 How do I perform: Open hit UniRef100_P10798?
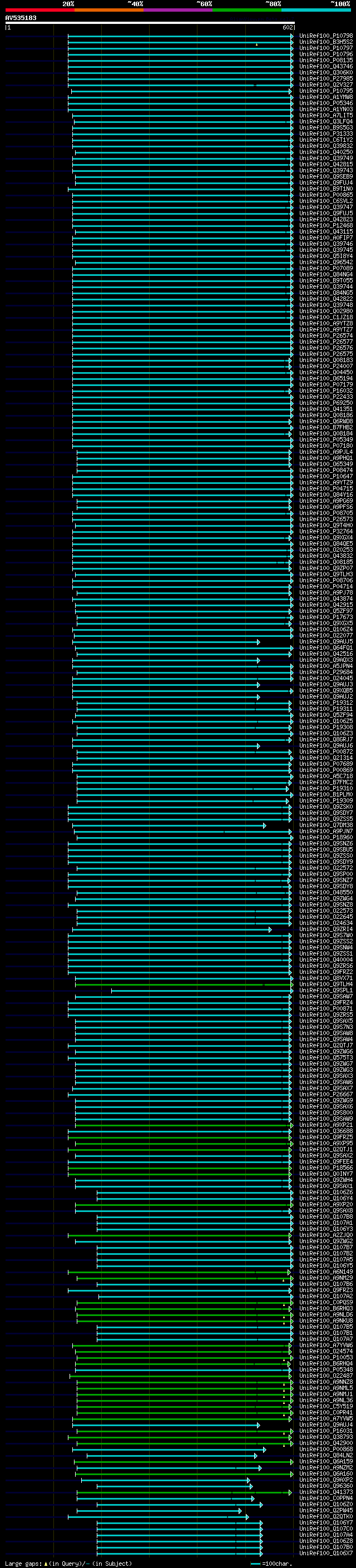[x=326, y=36]
